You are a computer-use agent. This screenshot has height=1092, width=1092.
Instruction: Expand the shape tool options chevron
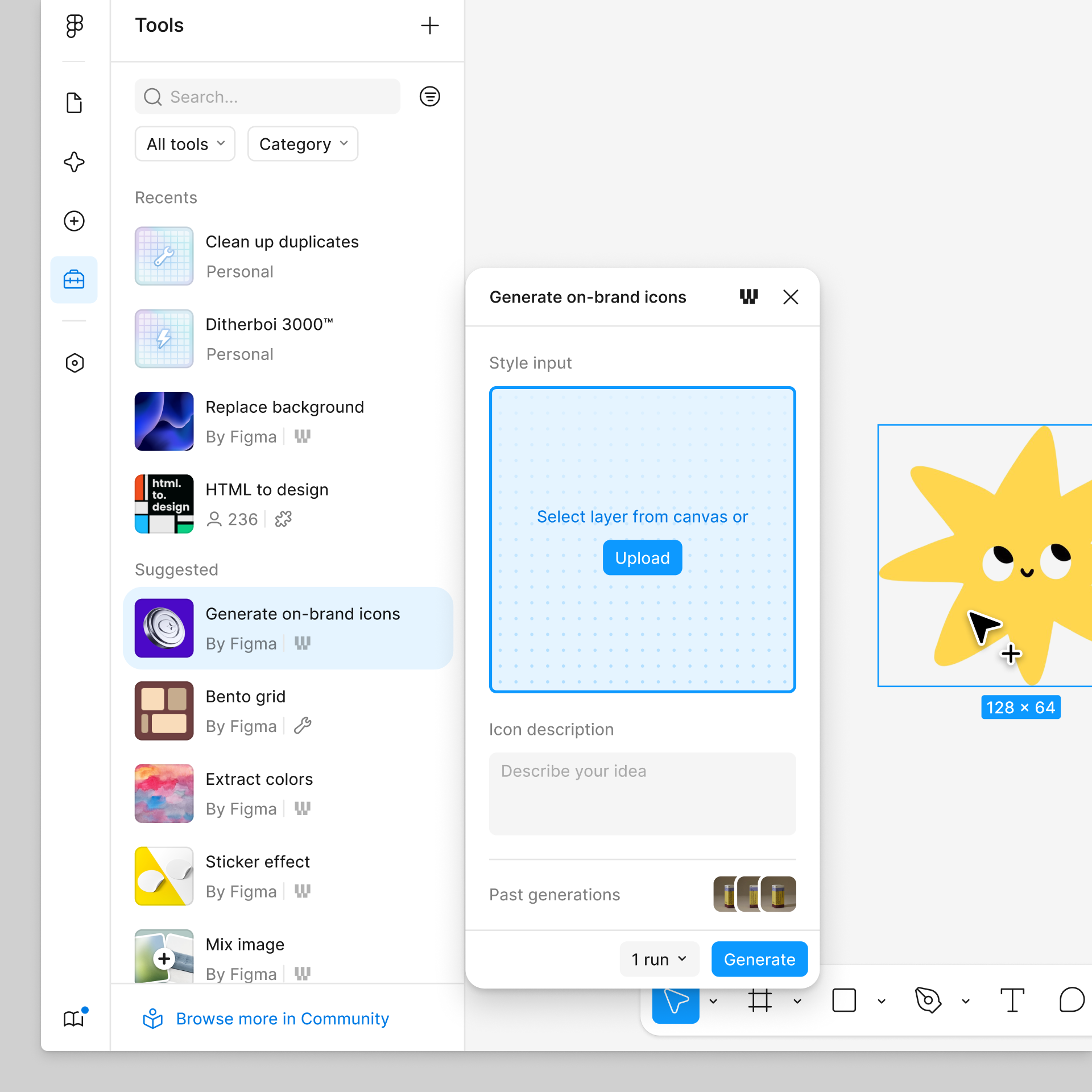click(882, 1001)
